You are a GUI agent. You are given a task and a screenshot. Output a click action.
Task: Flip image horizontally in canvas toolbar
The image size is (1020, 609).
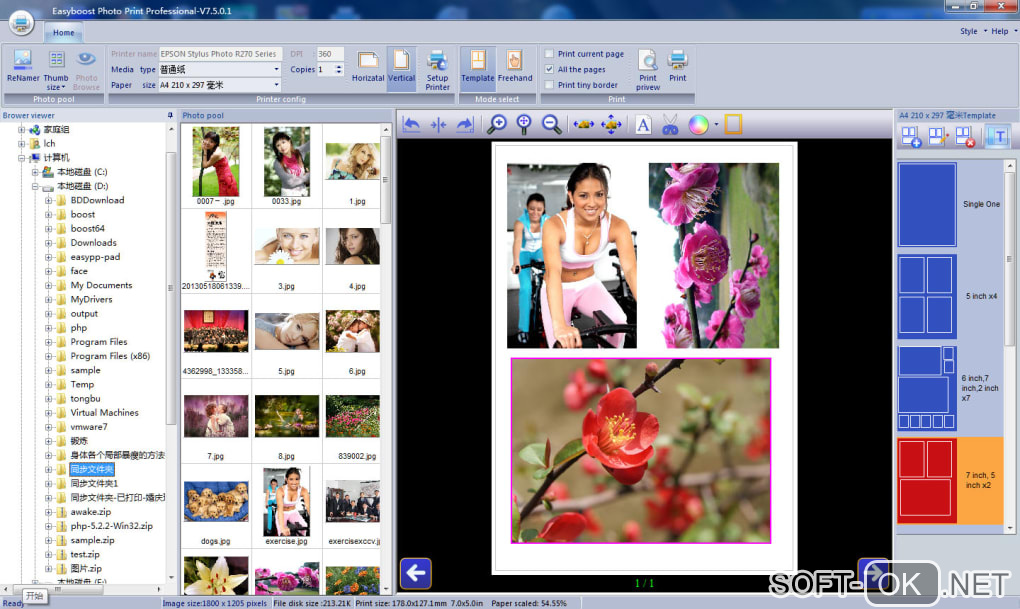438,124
